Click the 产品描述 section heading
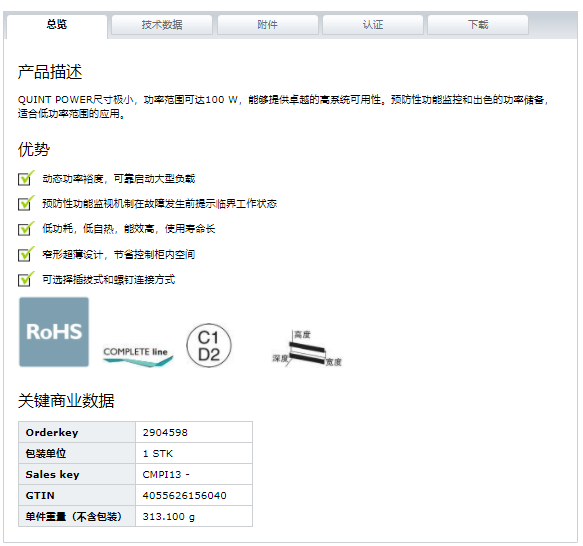 pyautogui.click(x=50, y=72)
